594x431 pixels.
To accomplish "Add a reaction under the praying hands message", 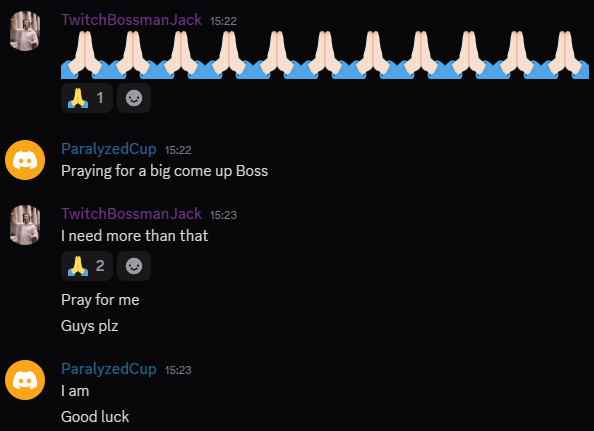I will click(134, 98).
